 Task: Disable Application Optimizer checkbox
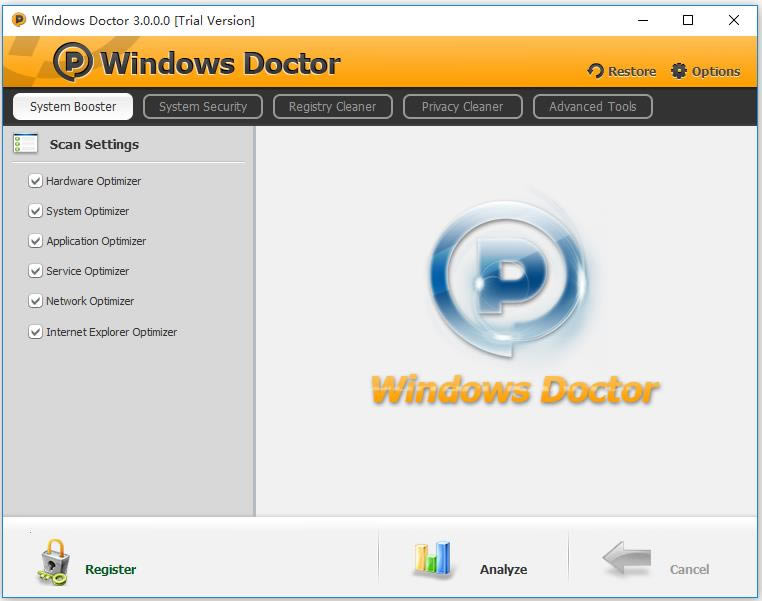pos(35,241)
